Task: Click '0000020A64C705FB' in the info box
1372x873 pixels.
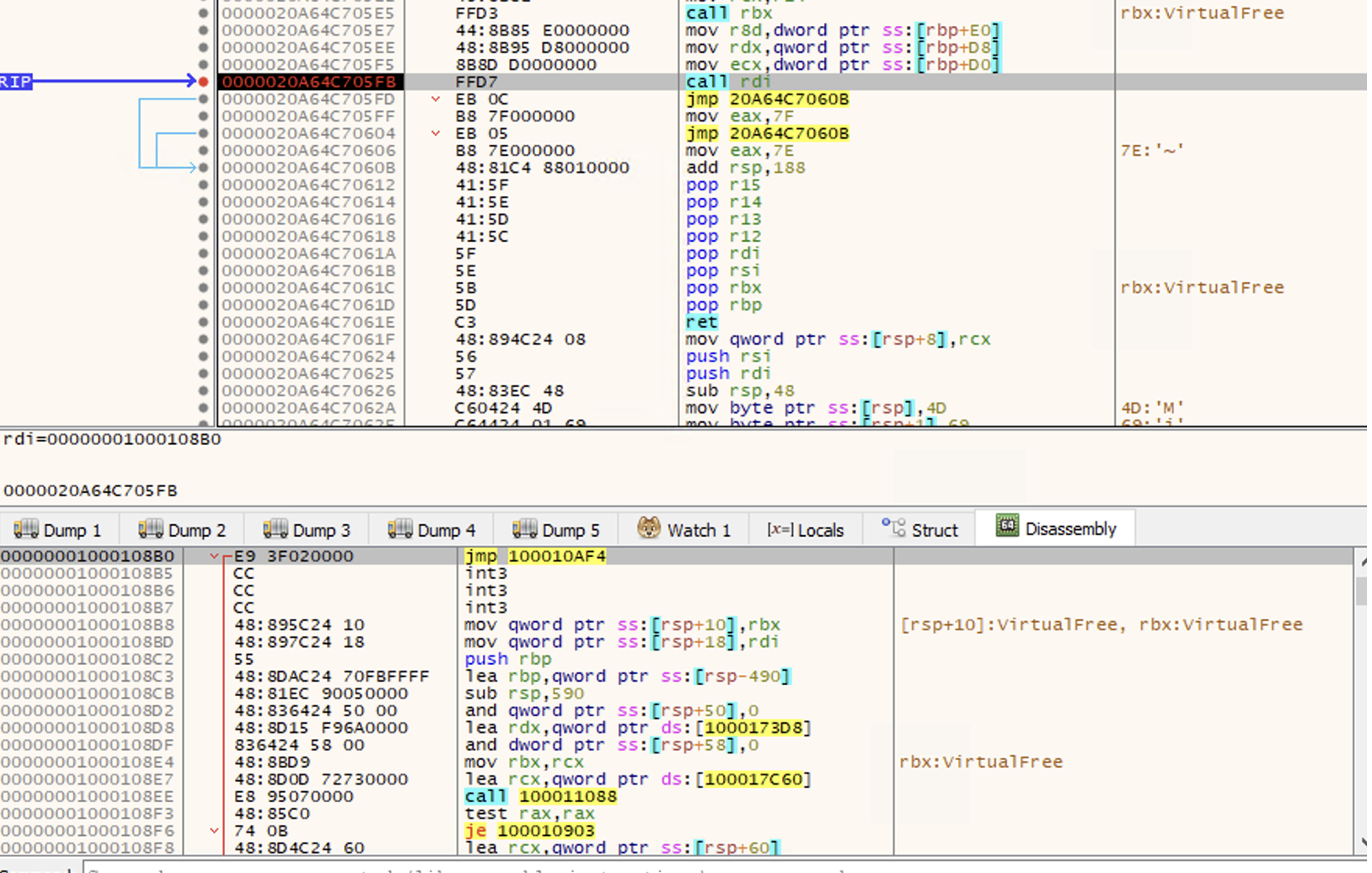Action: pyautogui.click(x=90, y=490)
